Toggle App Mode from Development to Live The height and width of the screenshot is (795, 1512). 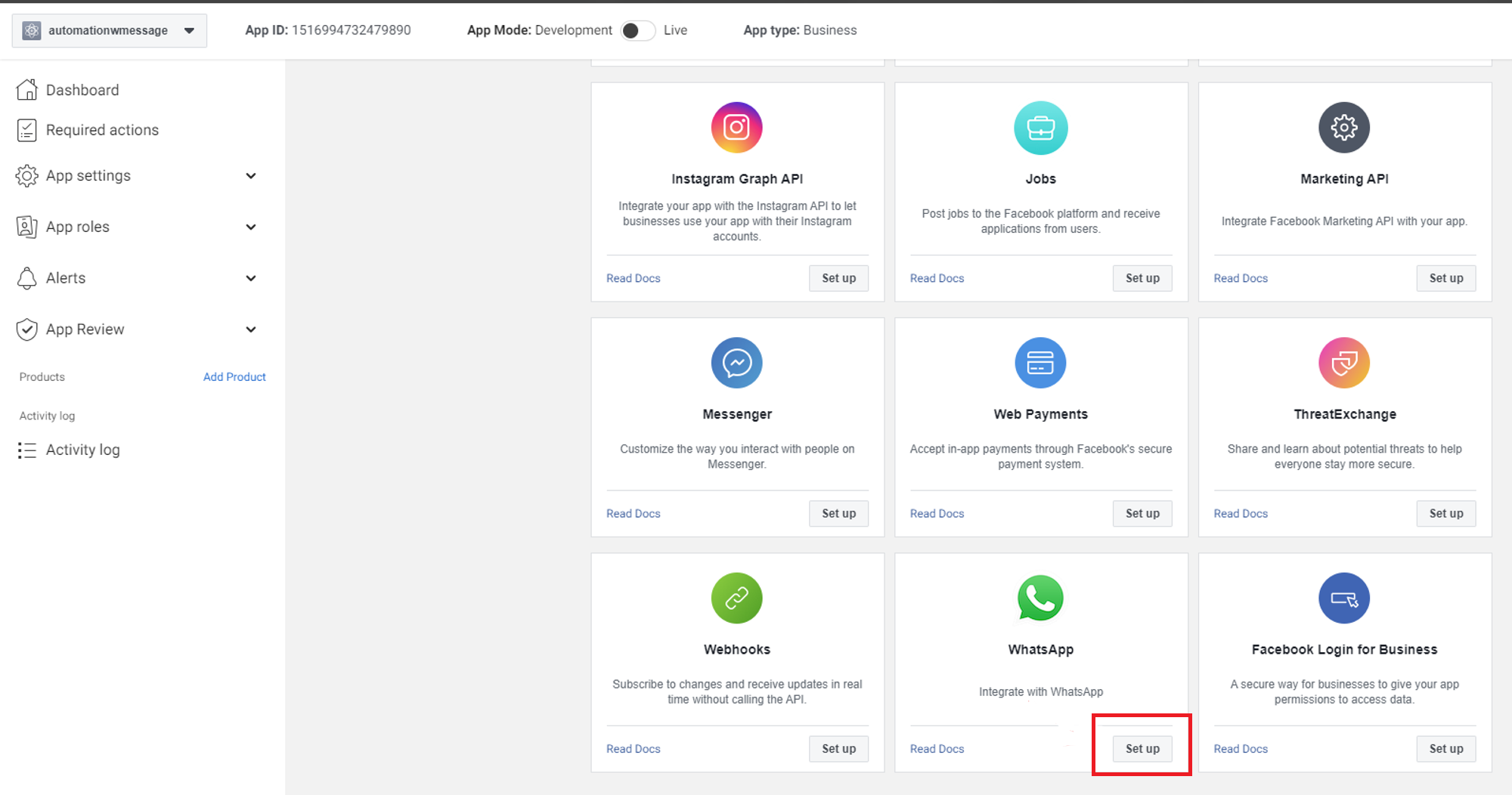coord(637,30)
